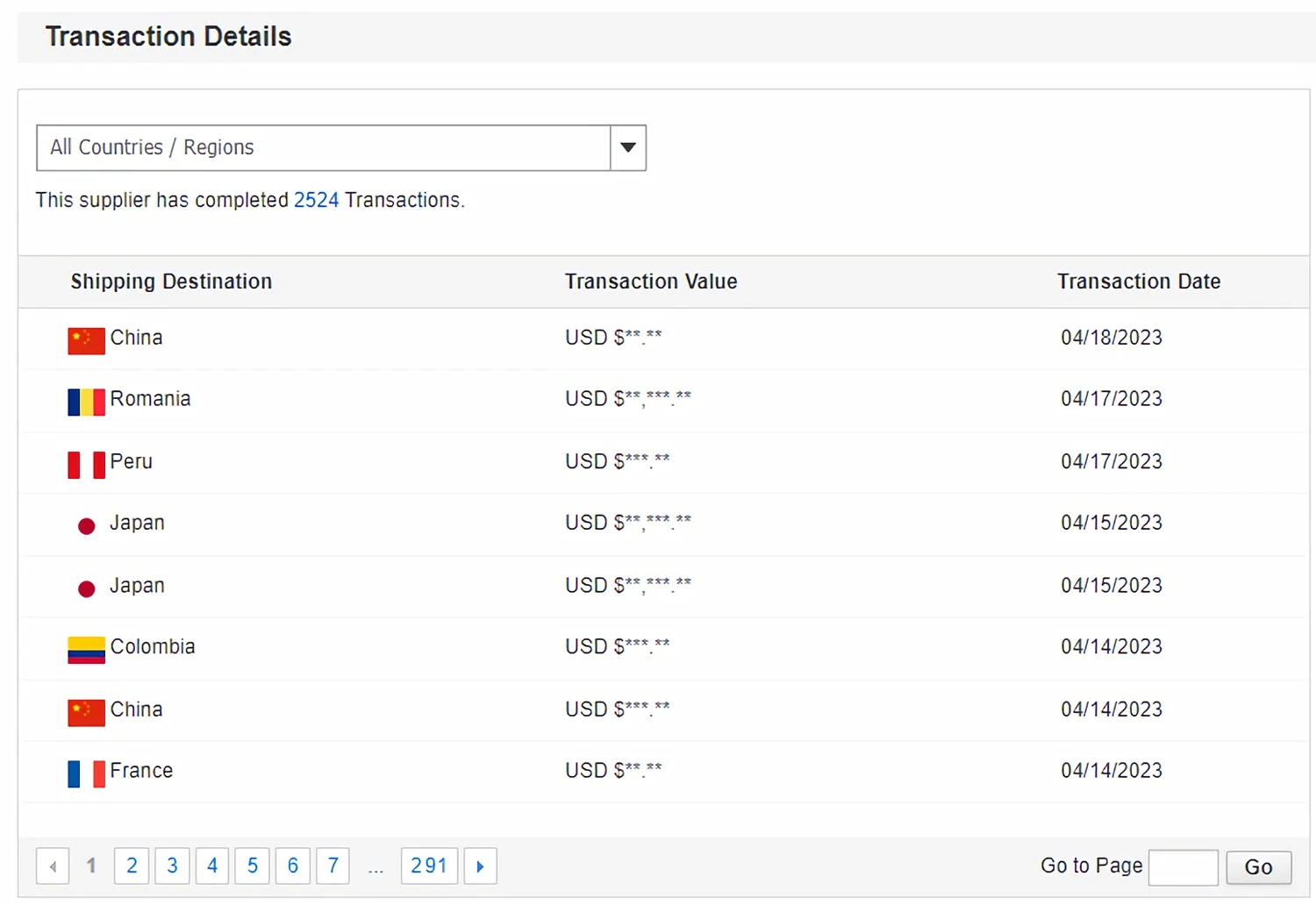Open page 4 of transactions
The height and width of the screenshot is (905, 1316).
coord(212,866)
